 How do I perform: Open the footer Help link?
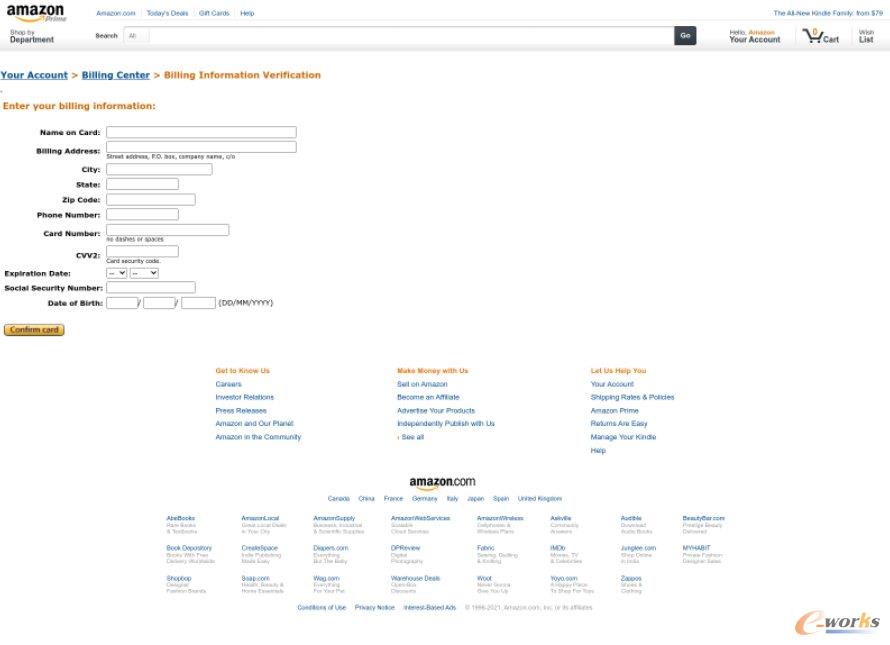pos(598,451)
